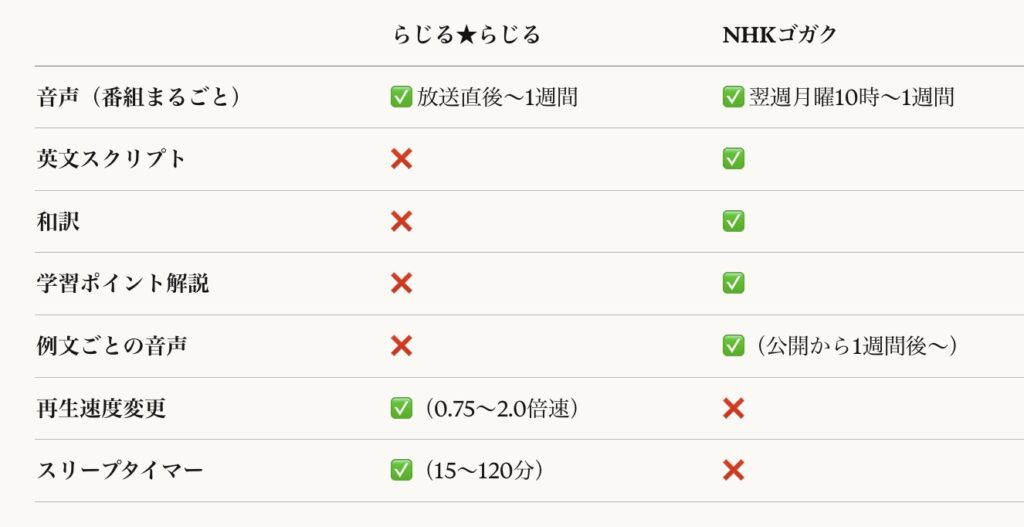Click the 再生速度変更 row label

pyautogui.click(x=100, y=408)
